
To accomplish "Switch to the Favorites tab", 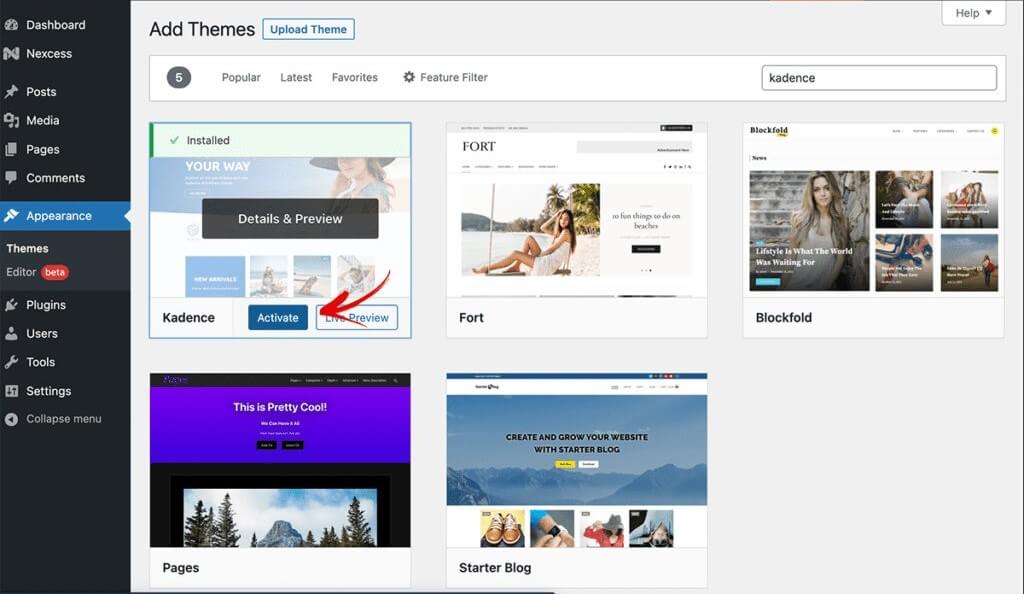I will [x=355, y=77].
